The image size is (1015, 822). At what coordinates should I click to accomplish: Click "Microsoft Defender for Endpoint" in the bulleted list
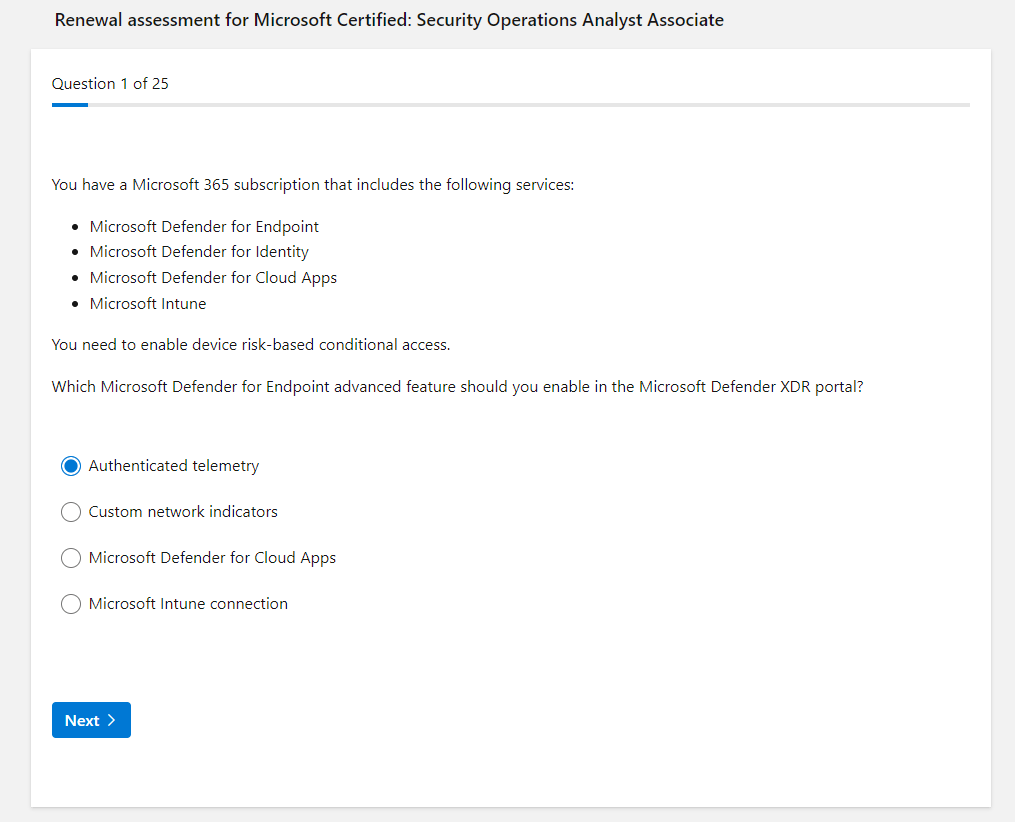(204, 226)
